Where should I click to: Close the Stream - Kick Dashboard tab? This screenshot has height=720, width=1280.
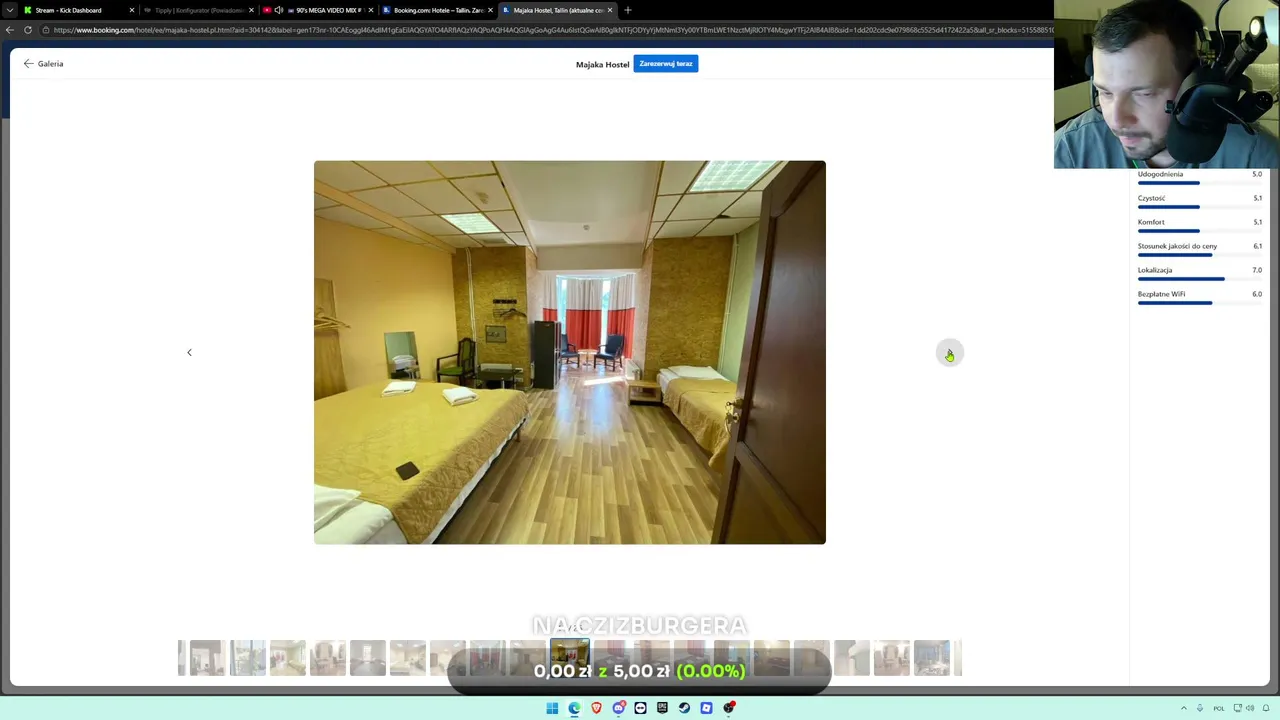point(131,10)
